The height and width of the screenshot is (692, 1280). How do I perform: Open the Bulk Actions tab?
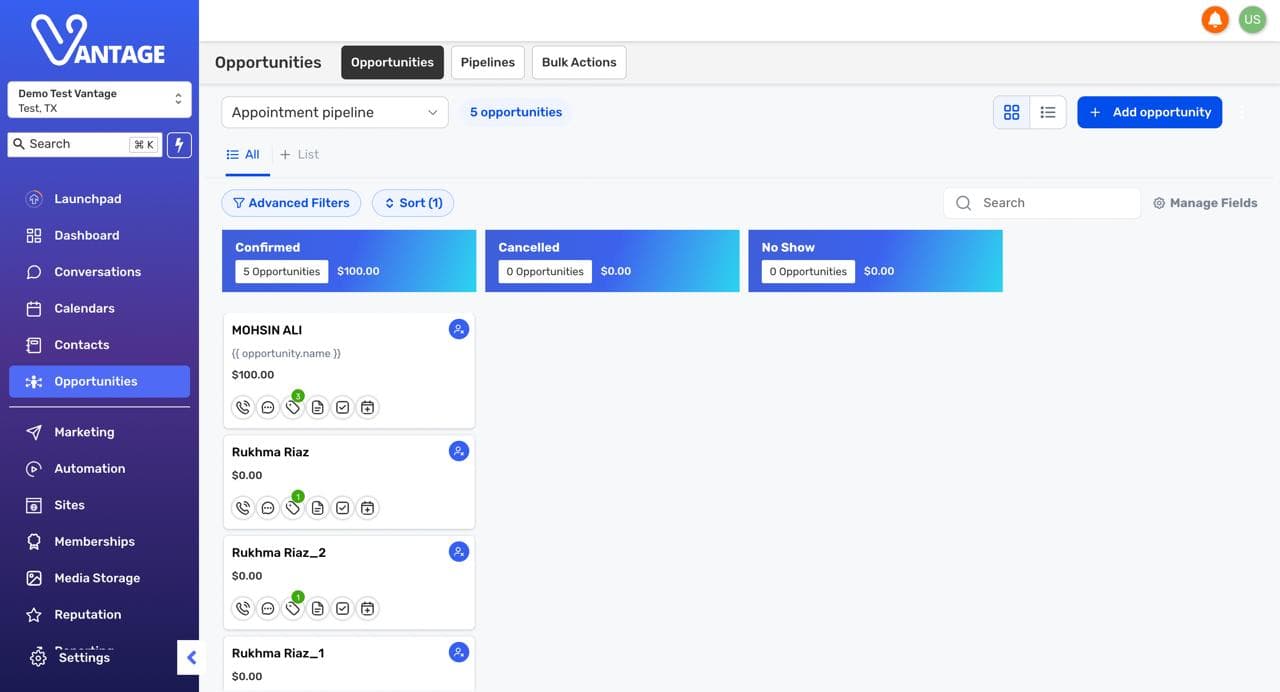coord(579,62)
